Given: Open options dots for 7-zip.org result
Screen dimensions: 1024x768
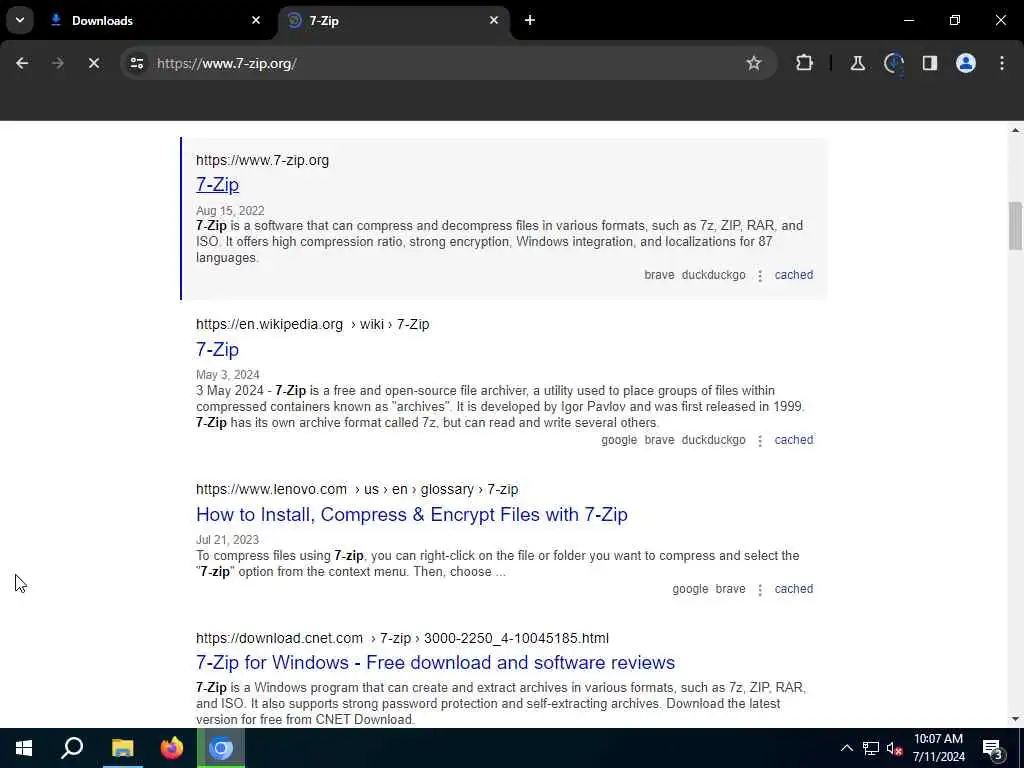Looking at the screenshot, I should tap(760, 276).
